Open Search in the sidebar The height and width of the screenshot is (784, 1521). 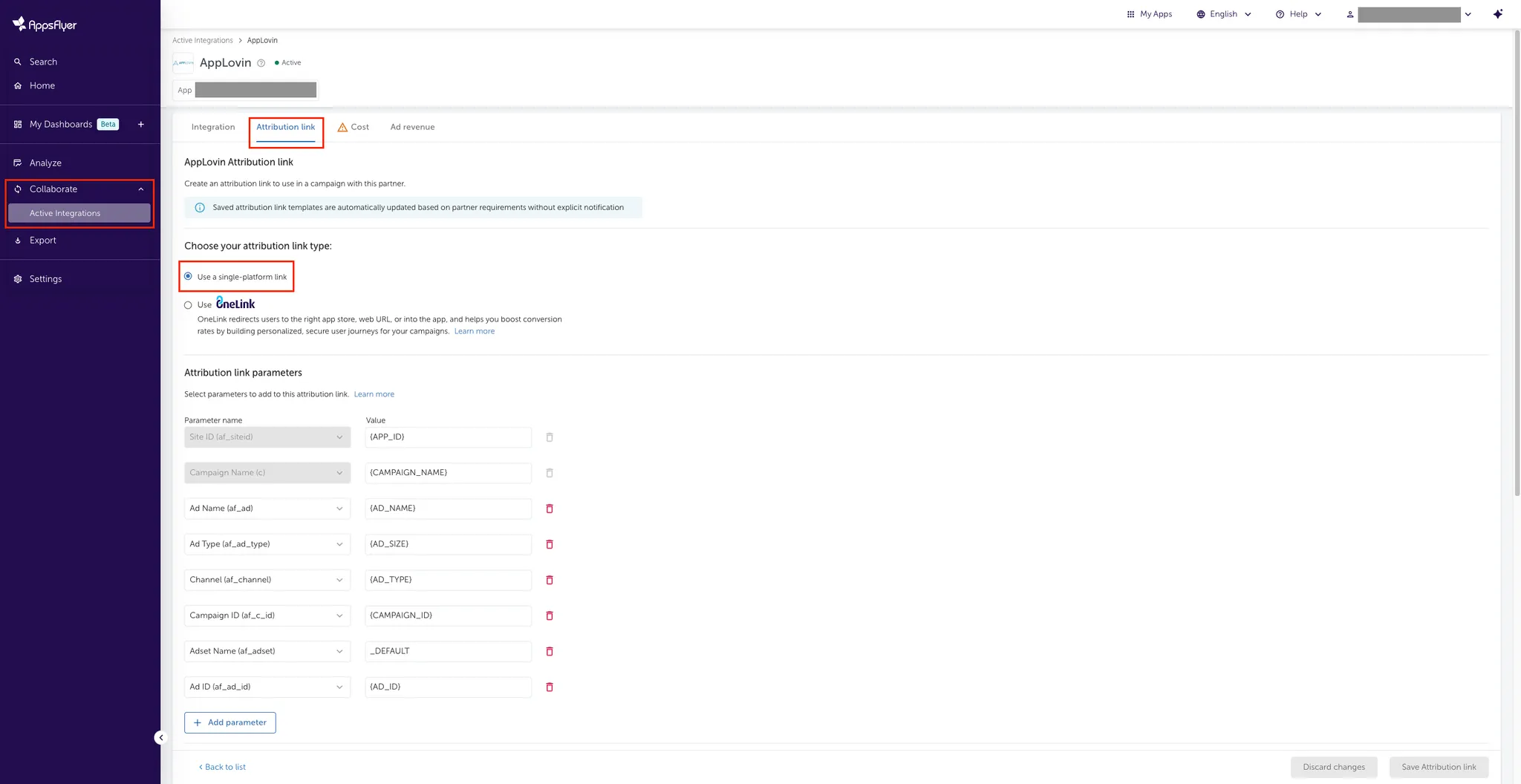[43, 62]
